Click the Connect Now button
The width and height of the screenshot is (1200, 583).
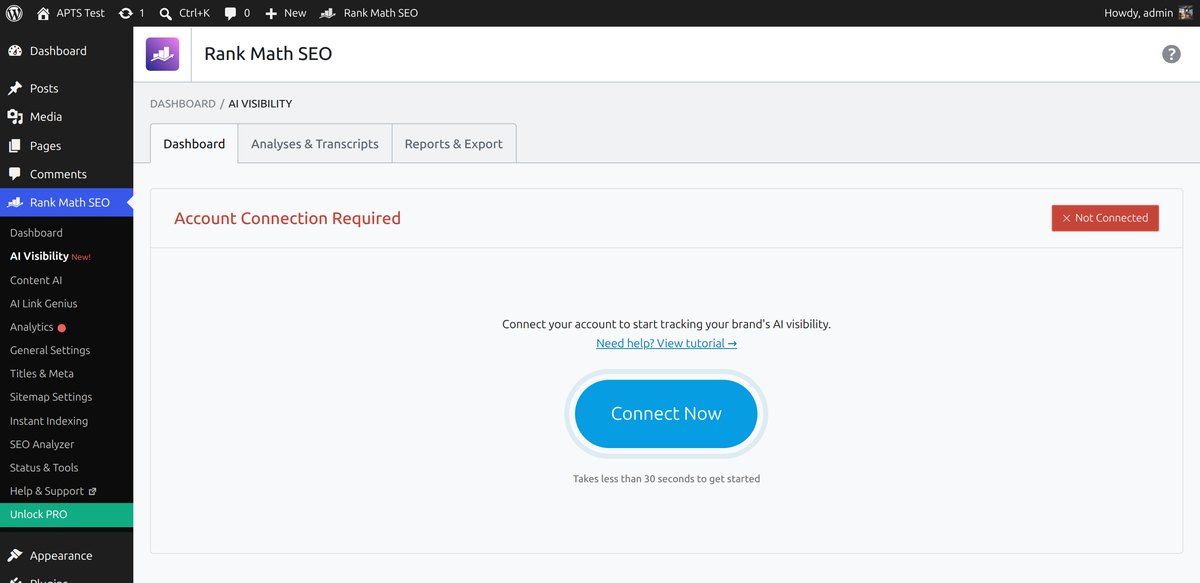point(666,414)
